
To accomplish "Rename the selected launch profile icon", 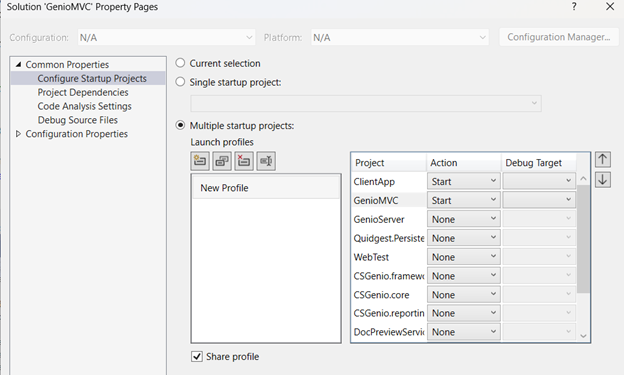I will click(x=266, y=161).
